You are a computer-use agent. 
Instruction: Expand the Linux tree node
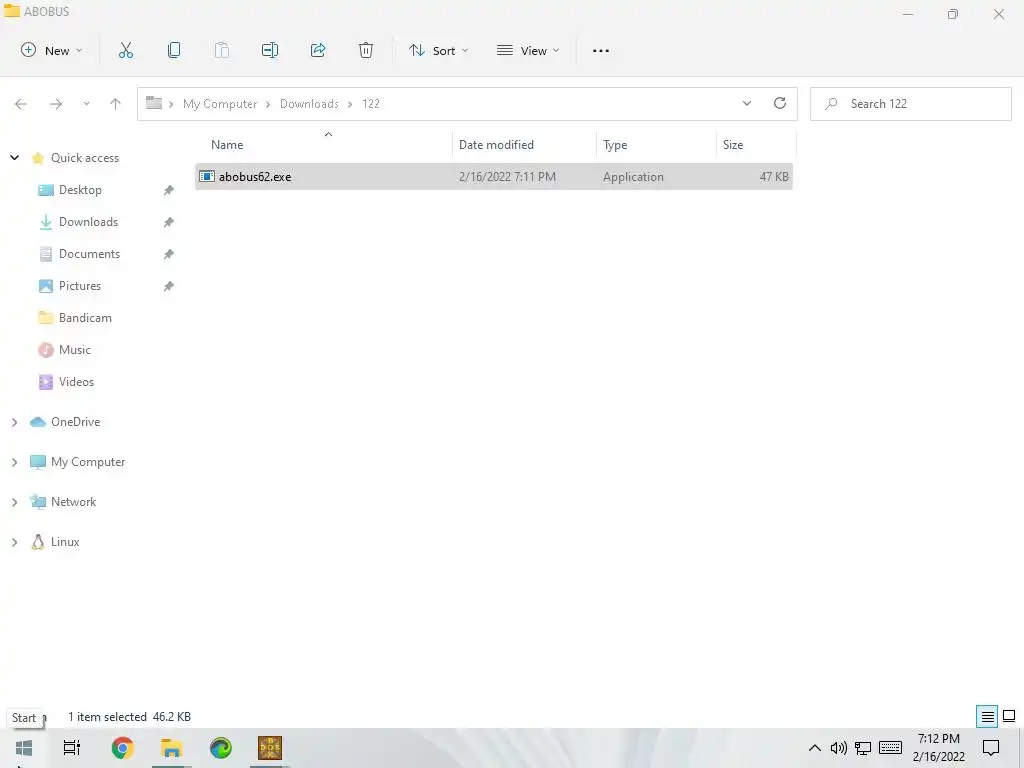pos(14,542)
